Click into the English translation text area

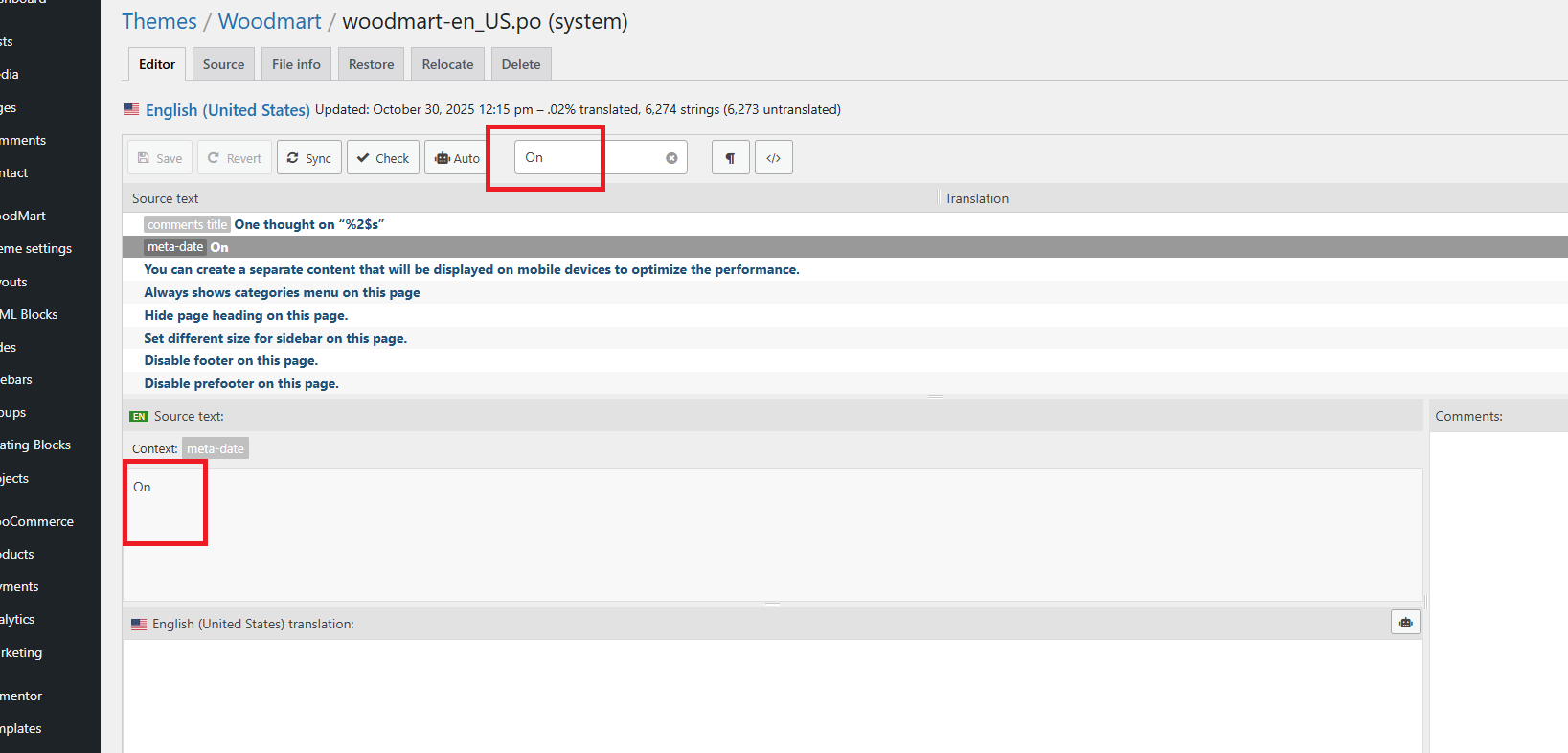click(772, 696)
